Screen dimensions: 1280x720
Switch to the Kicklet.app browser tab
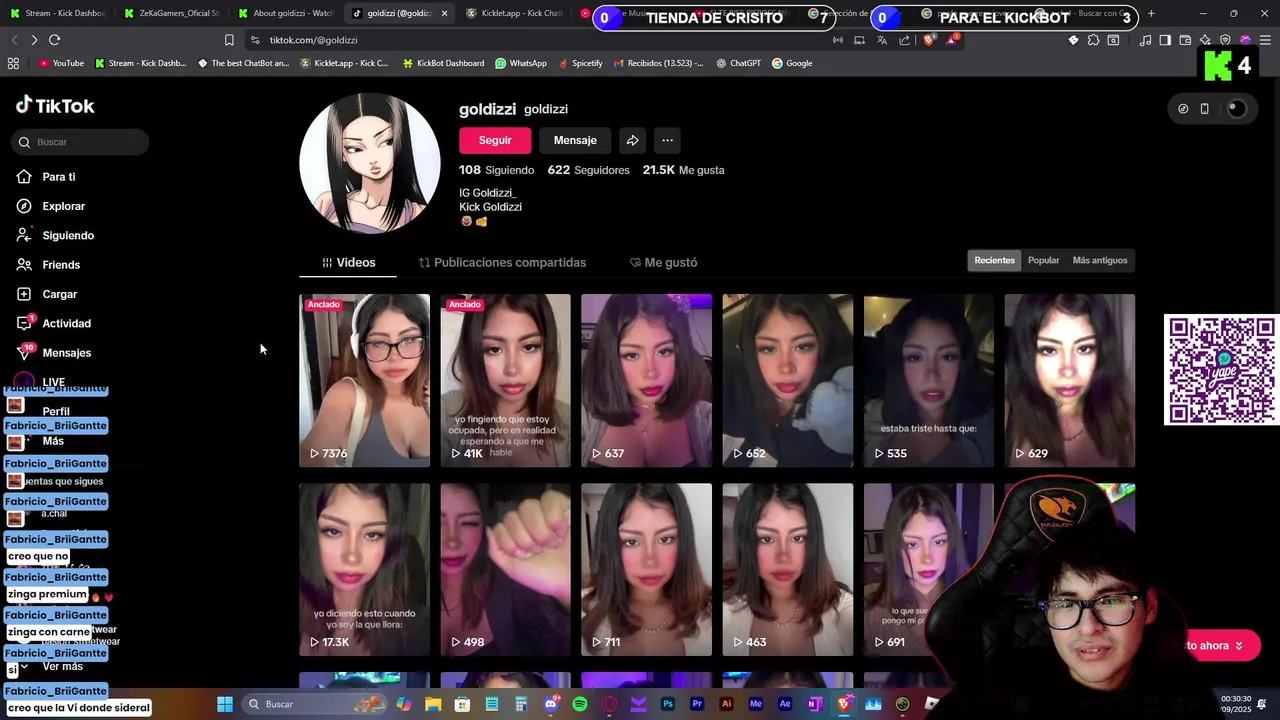(513, 13)
